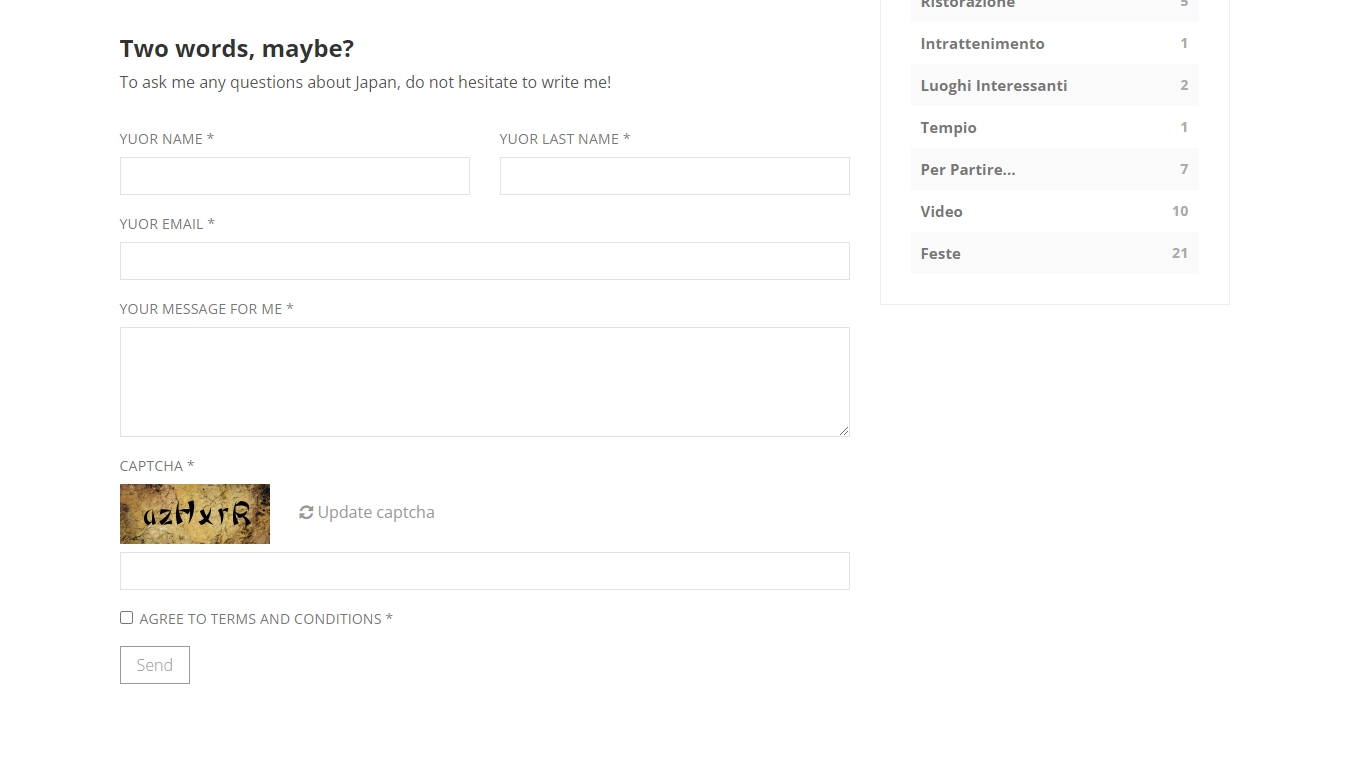Click the message textarea resize handle
Screen dimensions: 1349x768
(x=843, y=430)
